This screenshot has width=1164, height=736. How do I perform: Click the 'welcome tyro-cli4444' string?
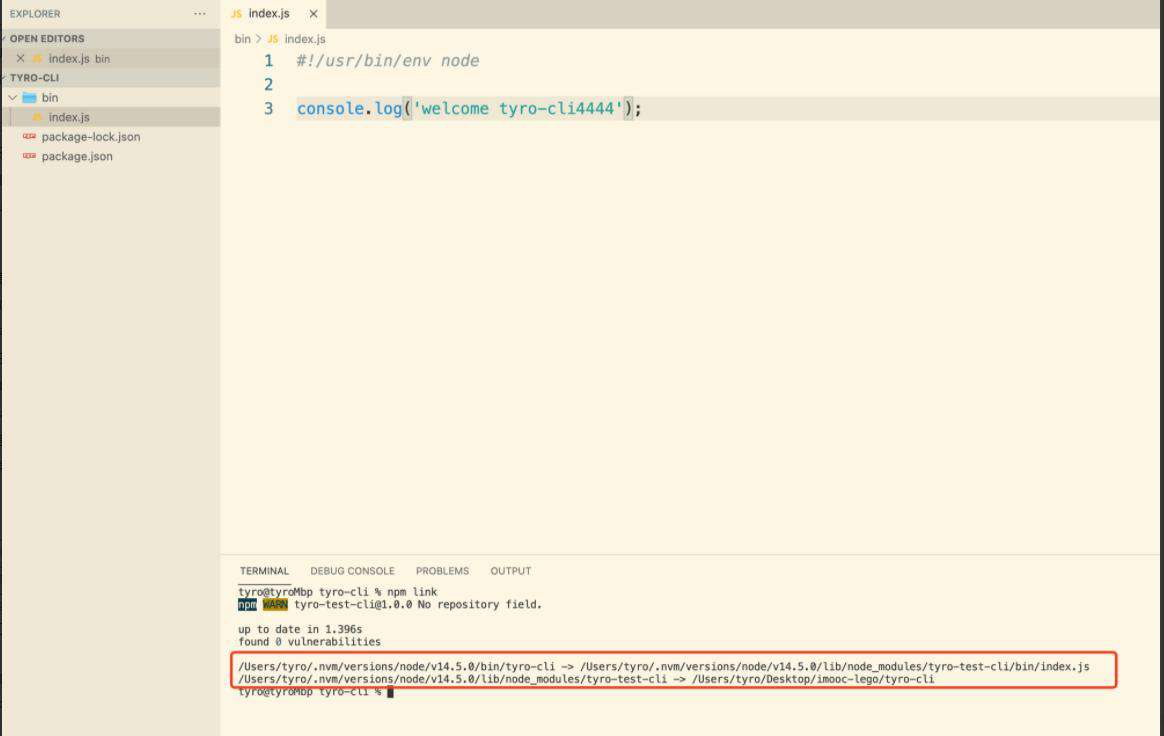click(518, 108)
